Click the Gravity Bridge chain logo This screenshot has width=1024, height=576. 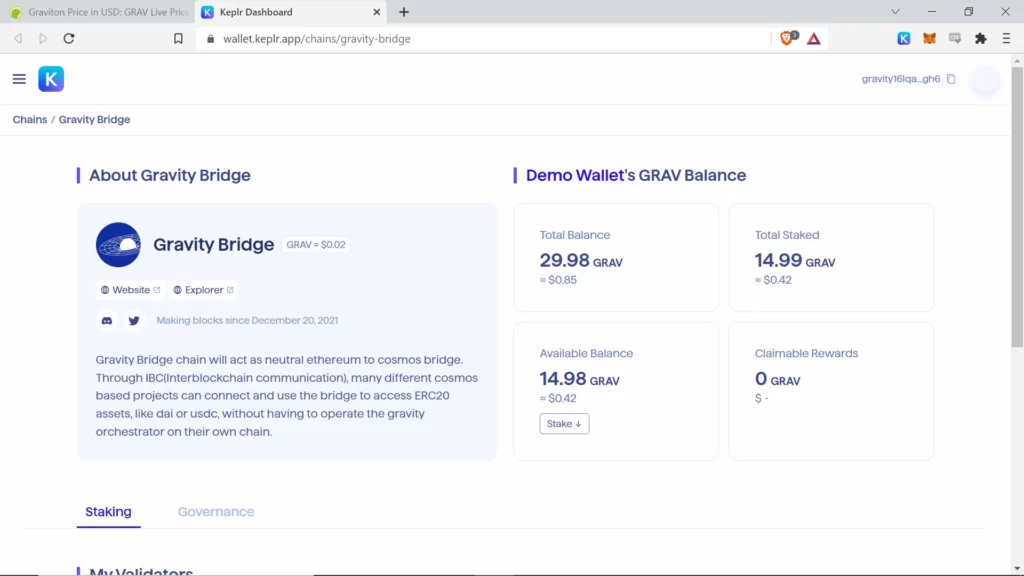118,245
